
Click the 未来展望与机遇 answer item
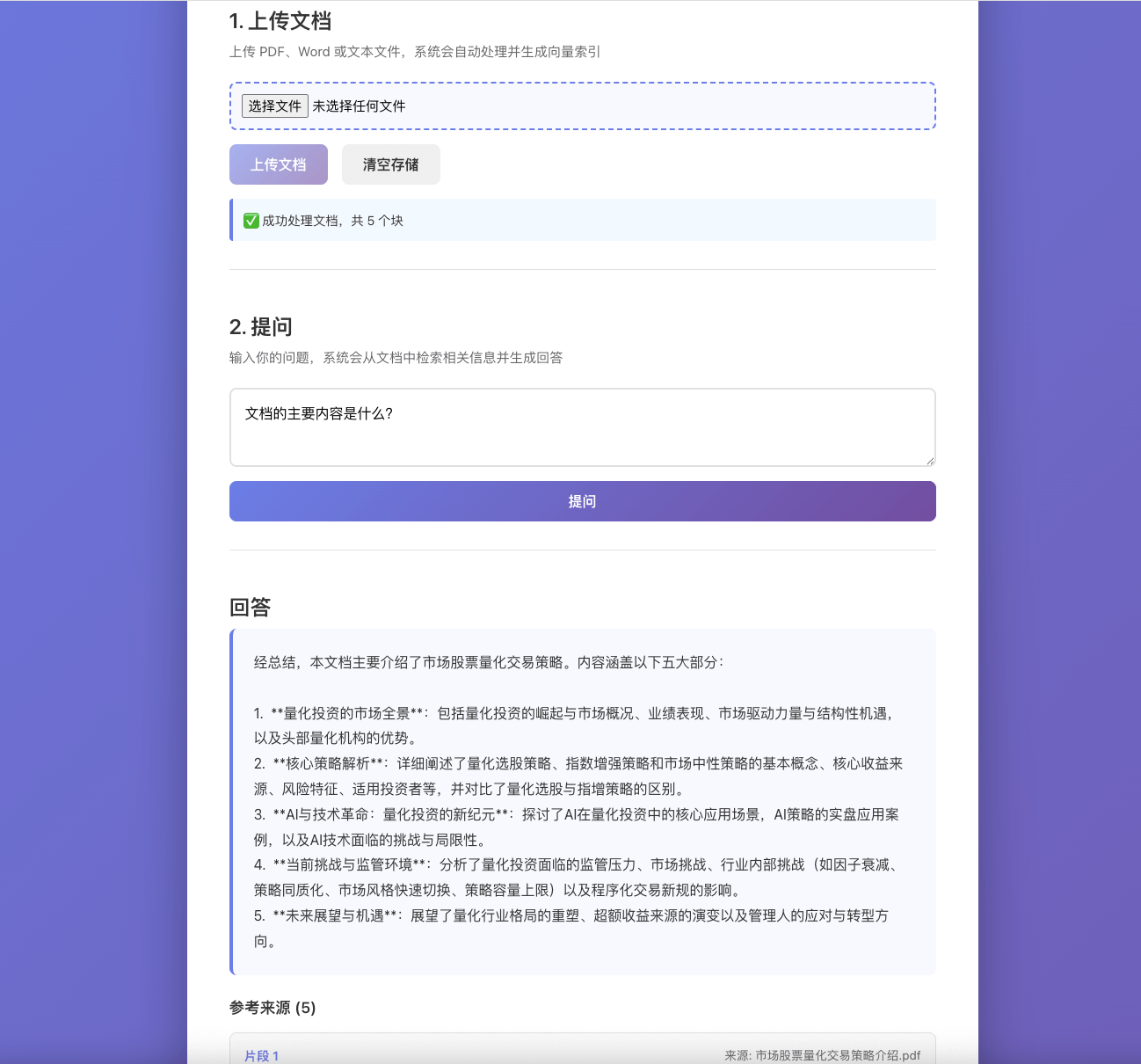pyautogui.click(x=336, y=915)
